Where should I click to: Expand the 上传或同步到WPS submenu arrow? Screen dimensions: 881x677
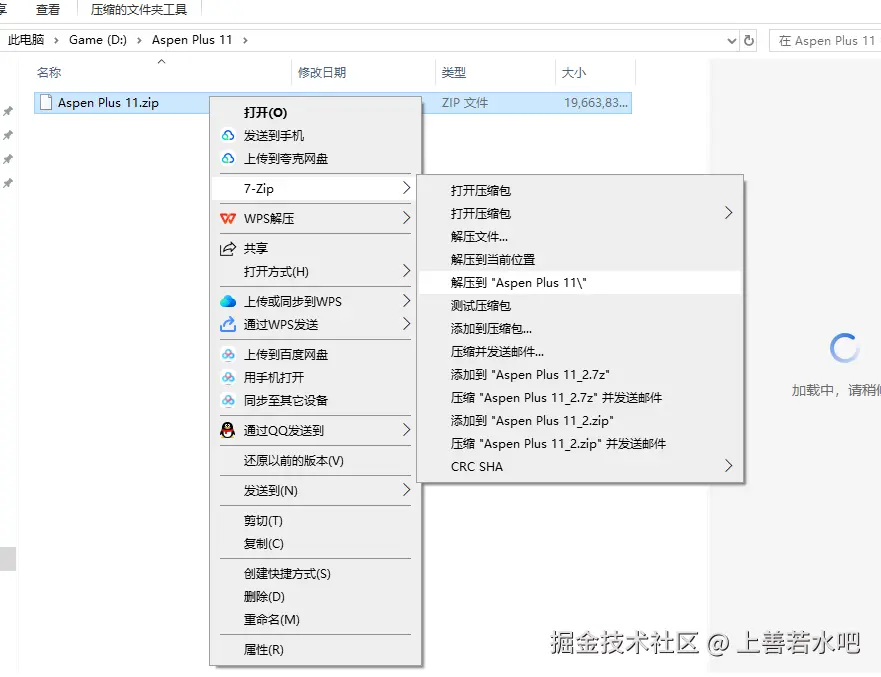point(407,301)
